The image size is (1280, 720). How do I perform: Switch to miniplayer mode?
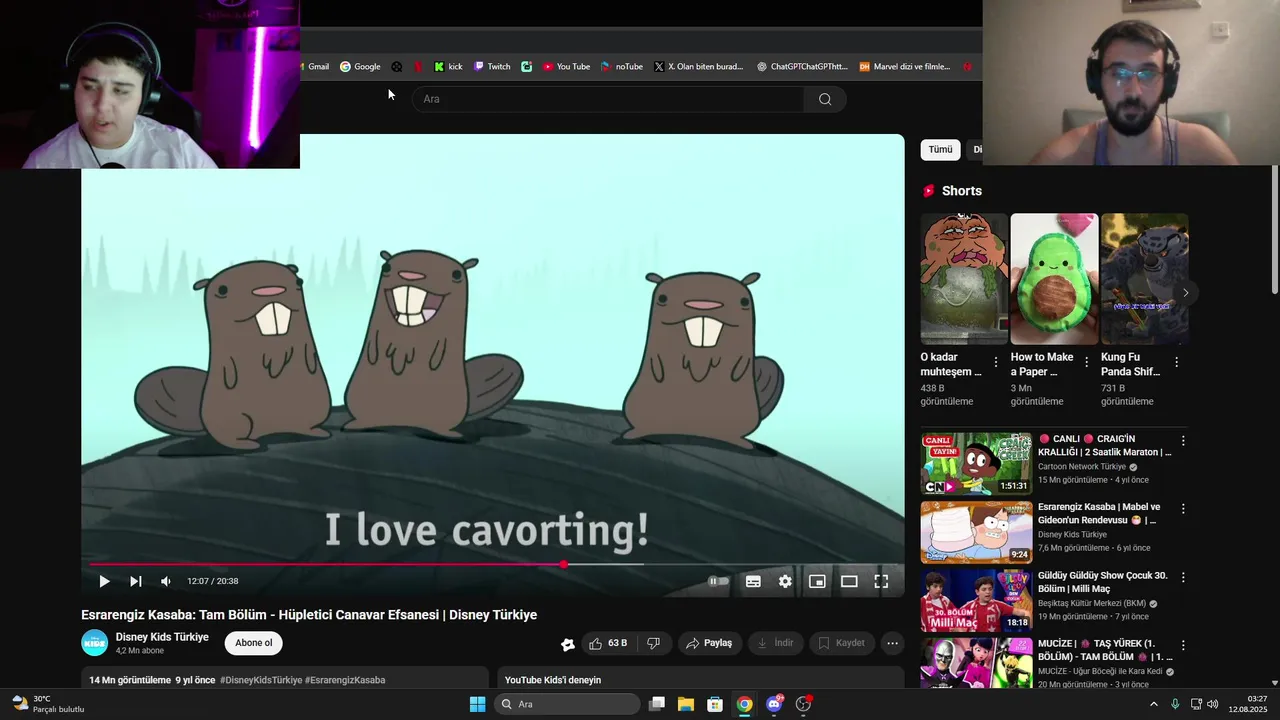pos(817,581)
